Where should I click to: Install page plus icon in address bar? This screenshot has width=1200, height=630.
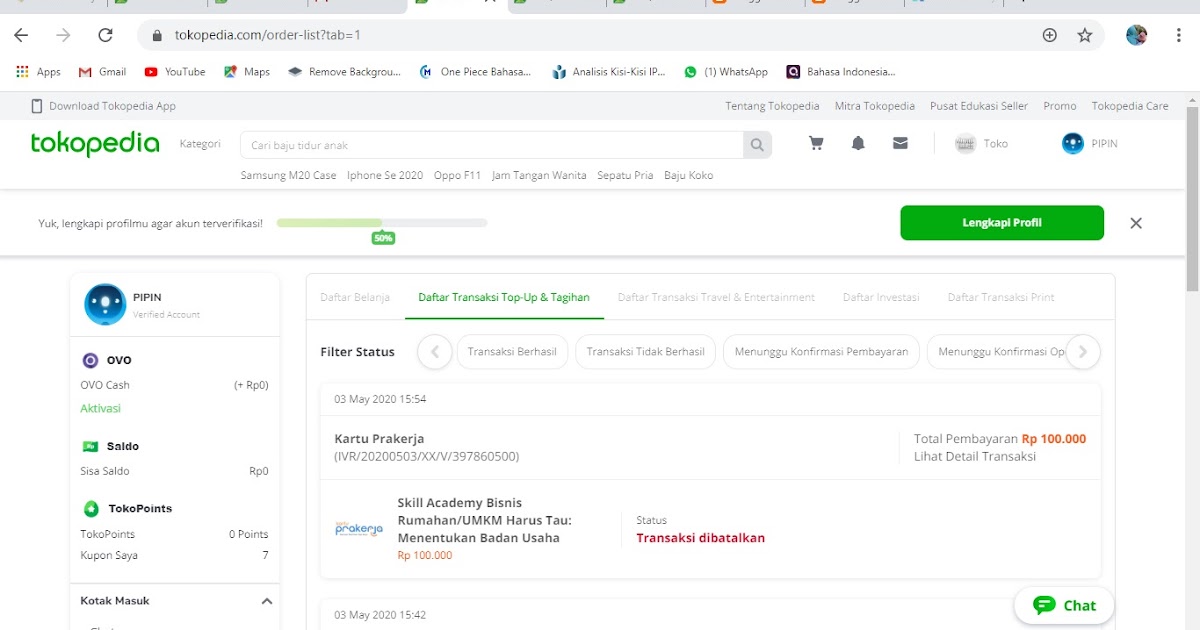[x=1050, y=35]
